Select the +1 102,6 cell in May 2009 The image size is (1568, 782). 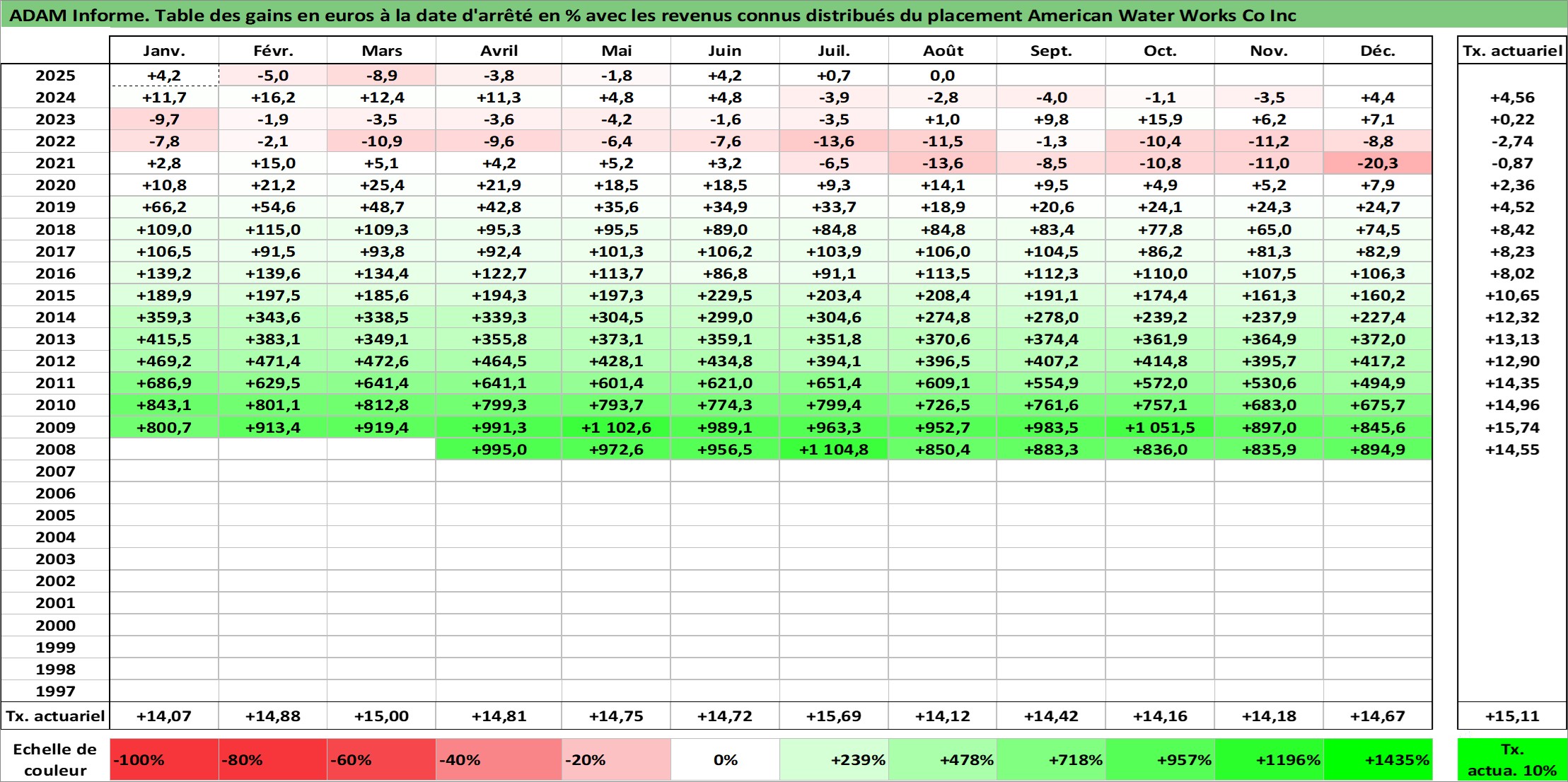point(616,428)
